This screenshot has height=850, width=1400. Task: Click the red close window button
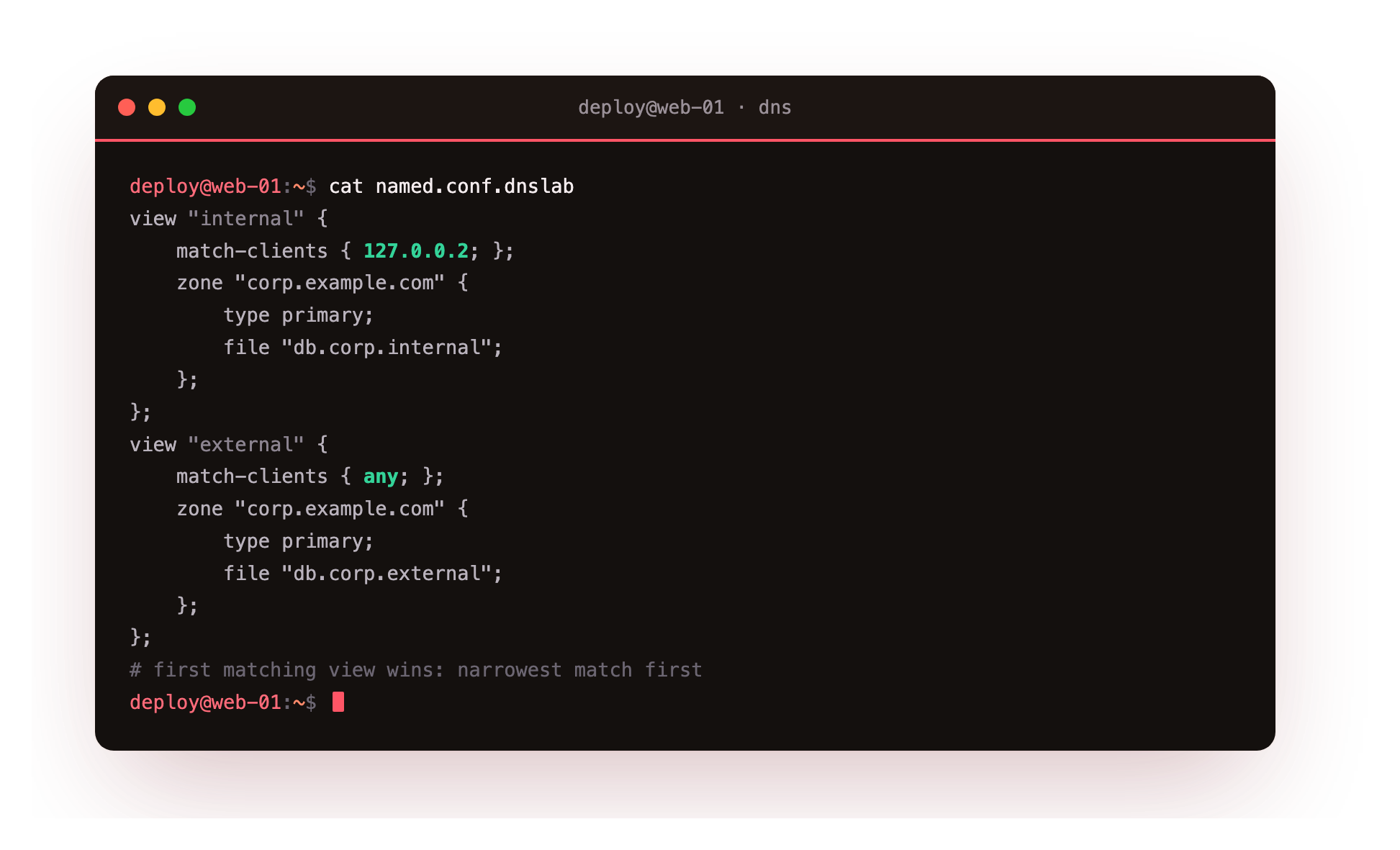pos(127,107)
